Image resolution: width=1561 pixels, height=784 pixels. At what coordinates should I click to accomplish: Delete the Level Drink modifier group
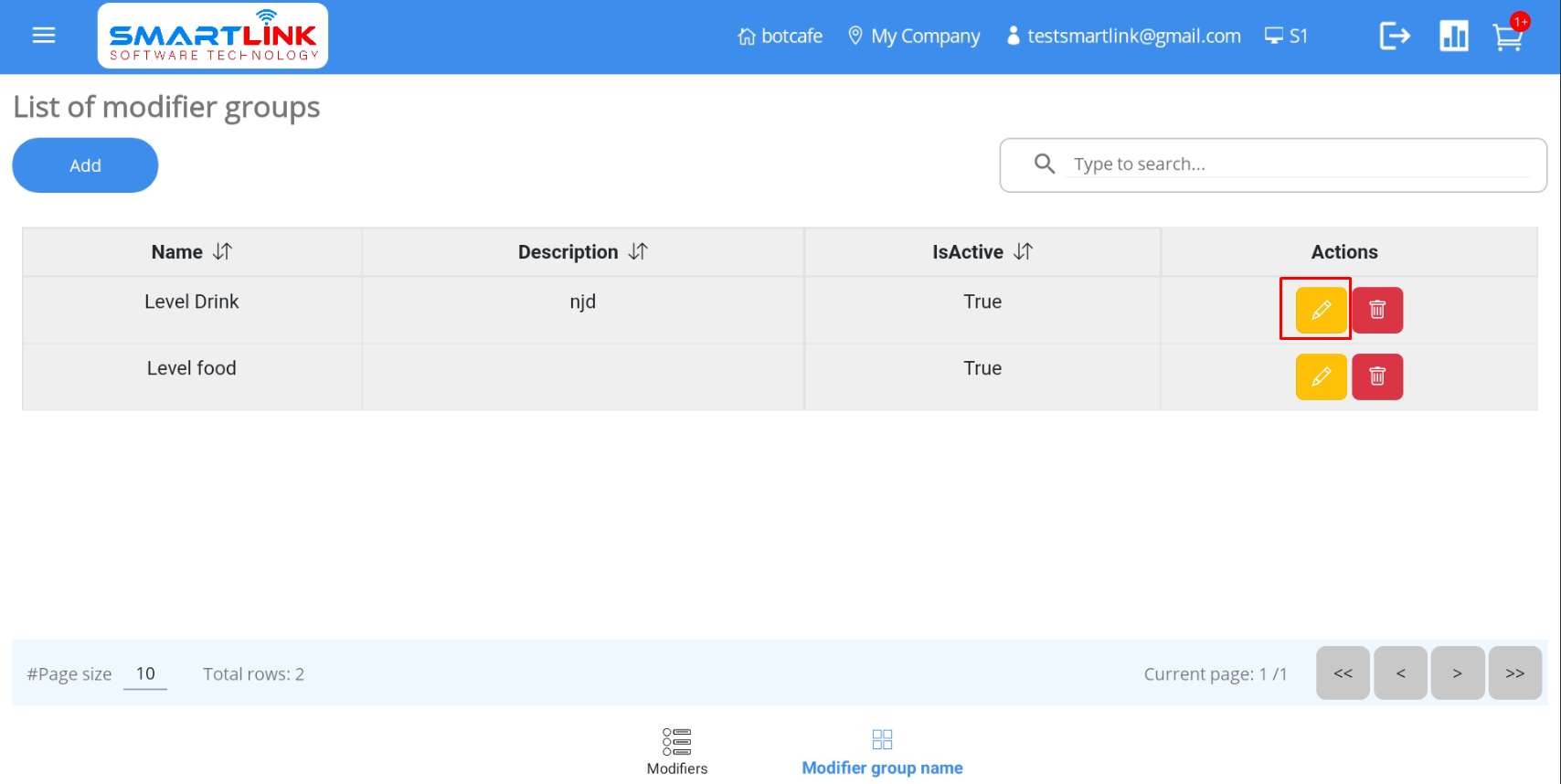pyautogui.click(x=1377, y=310)
